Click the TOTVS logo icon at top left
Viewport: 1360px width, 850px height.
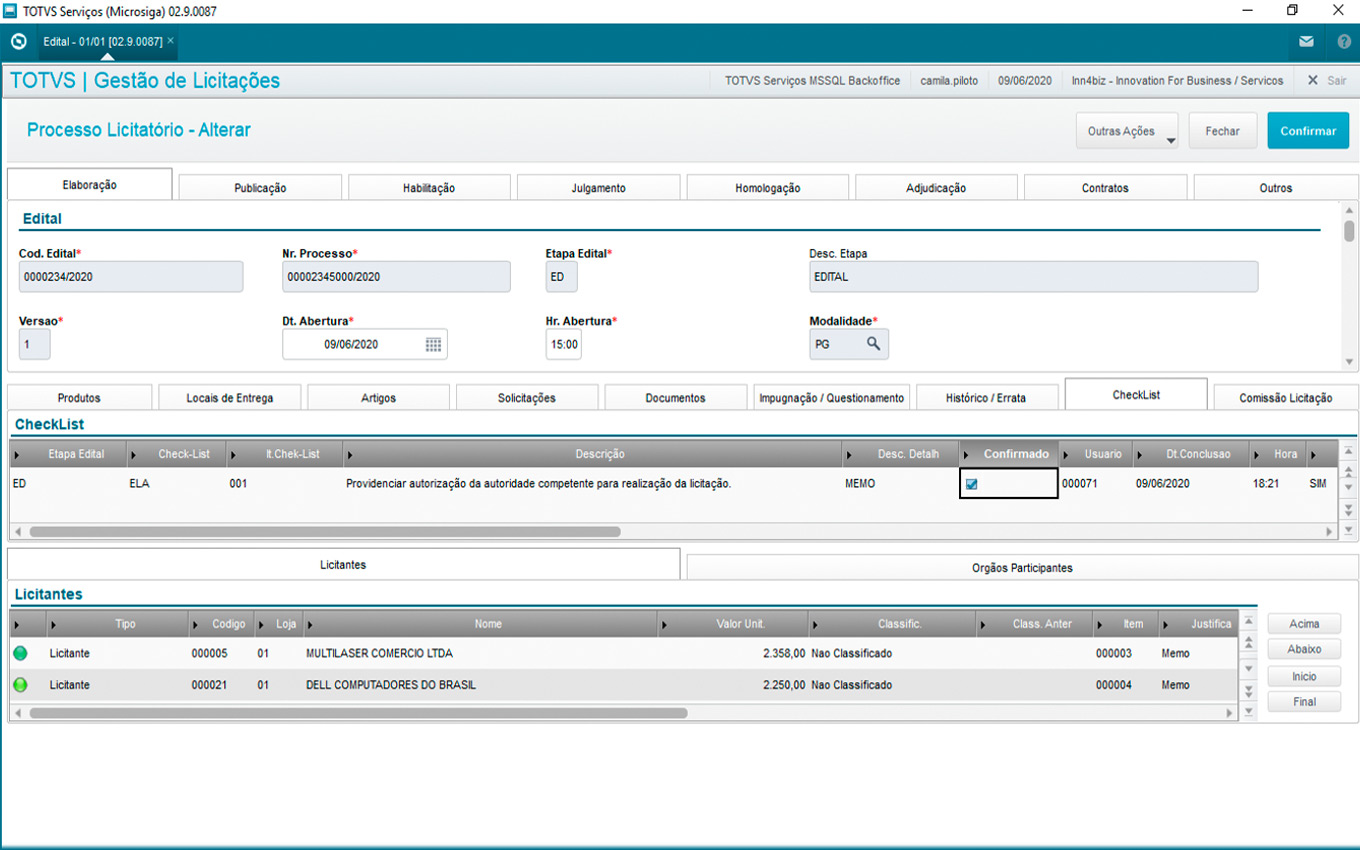(x=18, y=42)
